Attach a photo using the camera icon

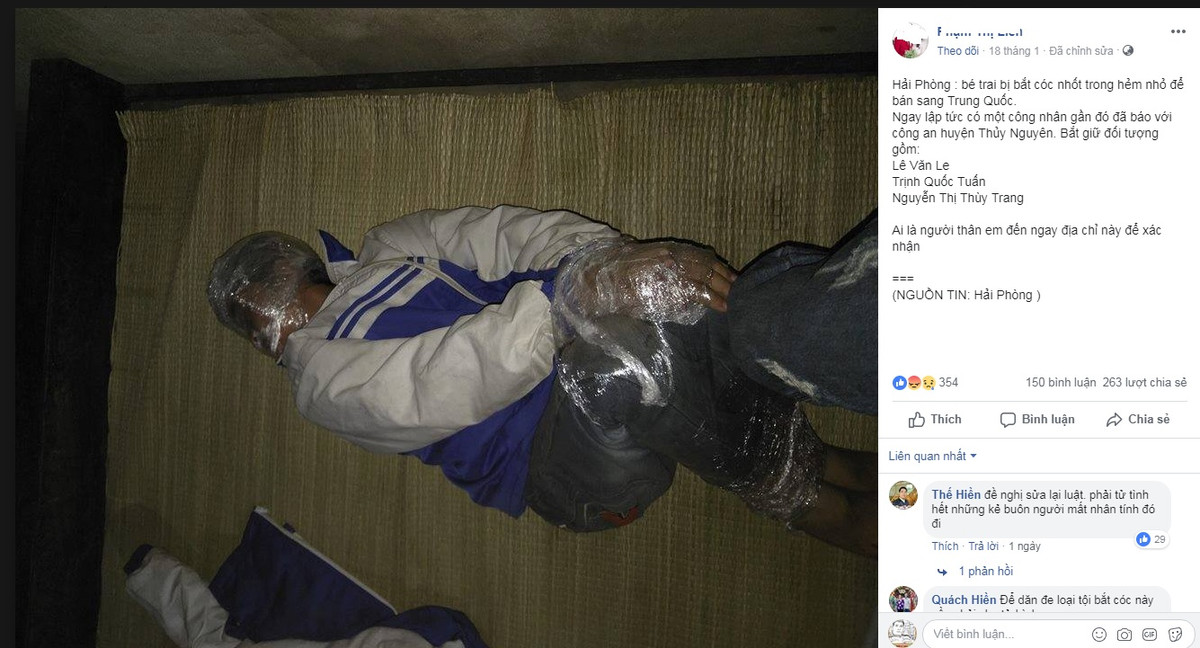[1124, 634]
